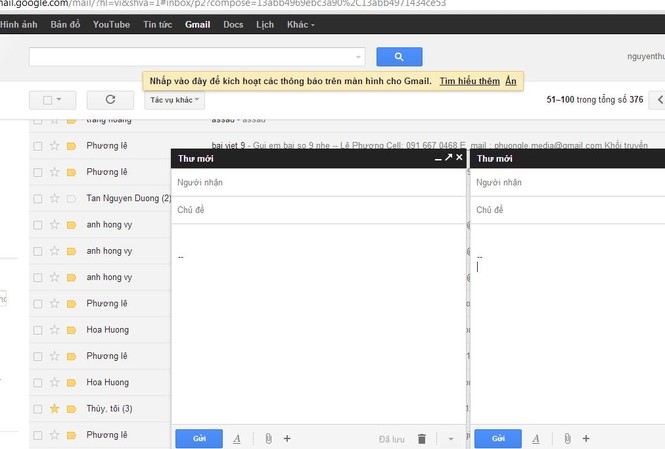Screen dimensions: 665x449
Task: Send the message in right compose window
Action: coord(498,438)
